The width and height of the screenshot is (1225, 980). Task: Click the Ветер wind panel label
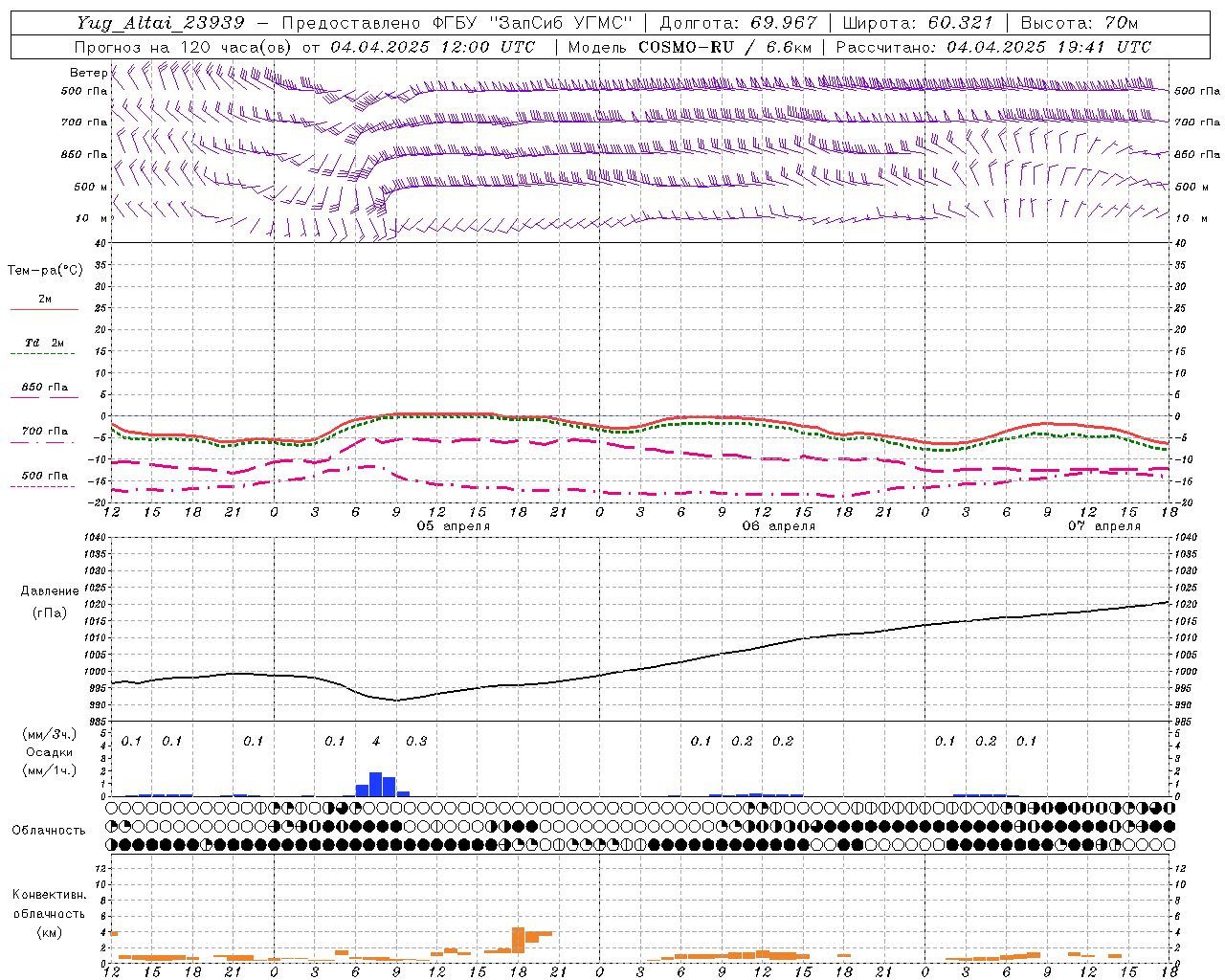click(88, 73)
